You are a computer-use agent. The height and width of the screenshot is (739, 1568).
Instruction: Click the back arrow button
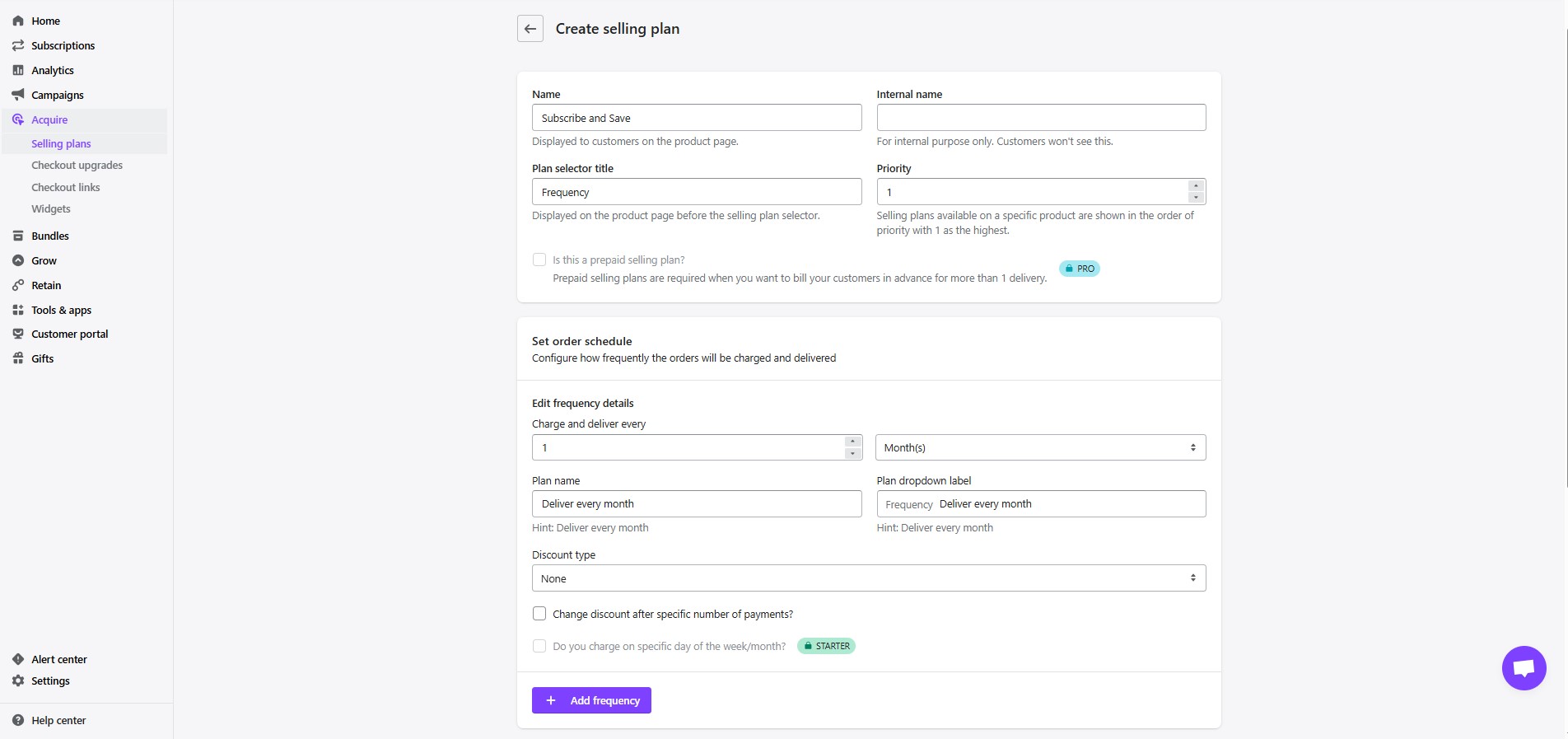click(530, 29)
